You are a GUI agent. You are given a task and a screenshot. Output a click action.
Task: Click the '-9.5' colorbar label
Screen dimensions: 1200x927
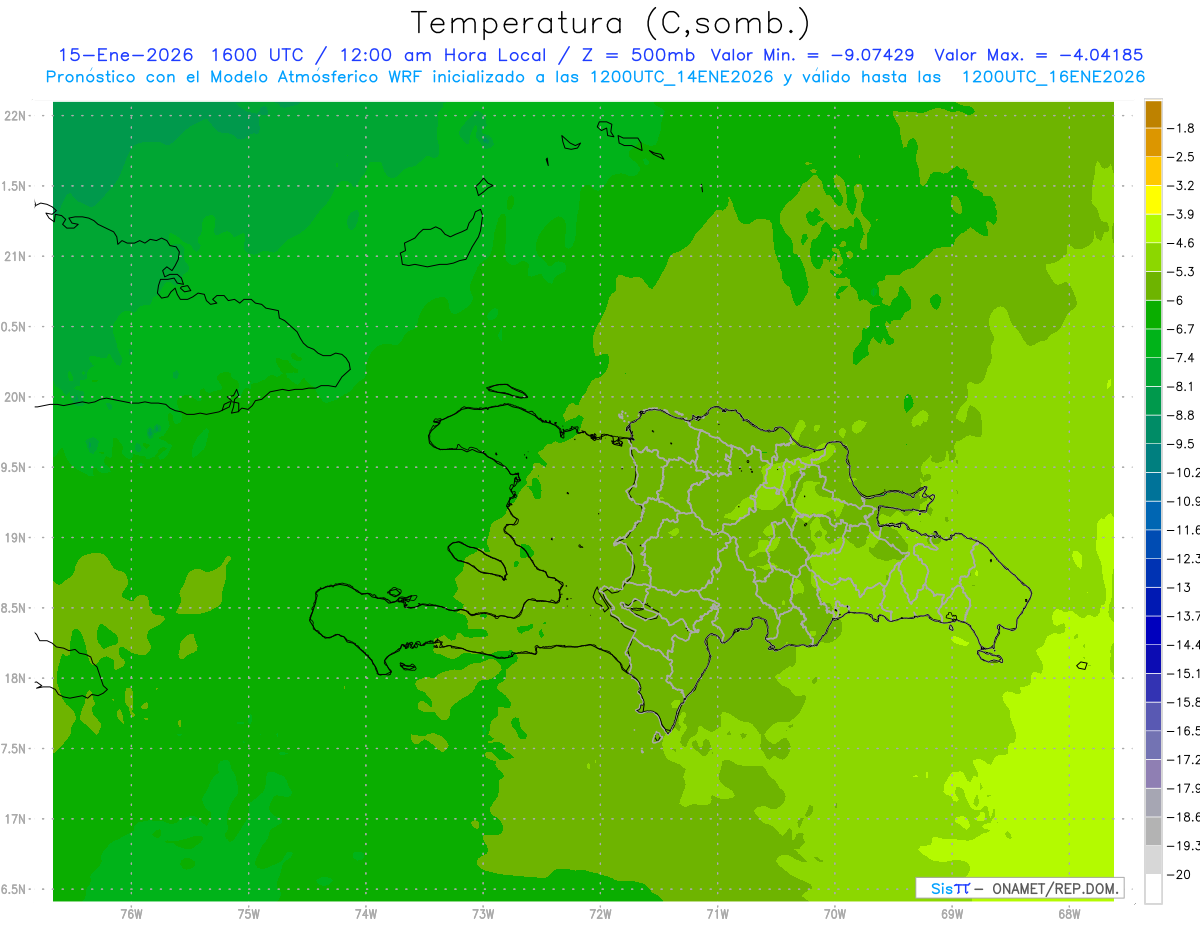pyautogui.click(x=1182, y=443)
